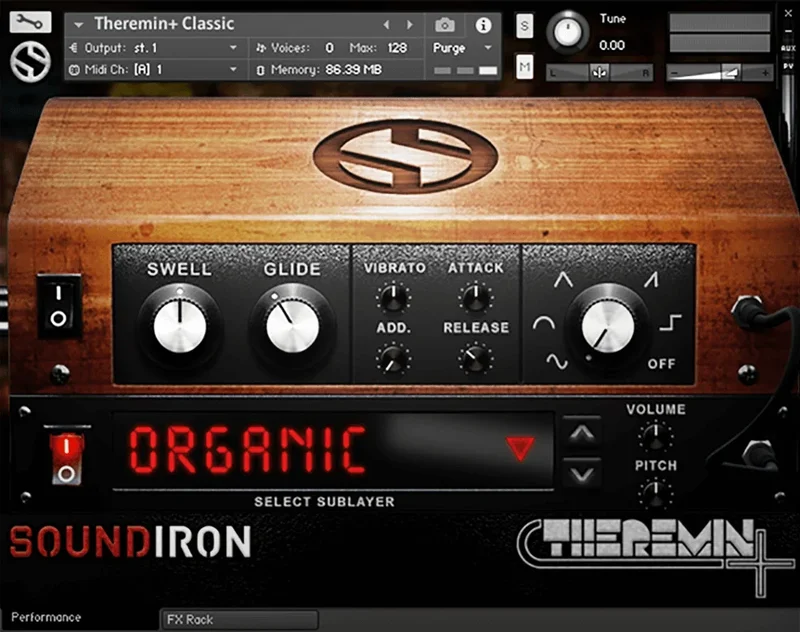The width and height of the screenshot is (800, 632).
Task: Click the Soundiron S logo icon
Action: (31, 62)
